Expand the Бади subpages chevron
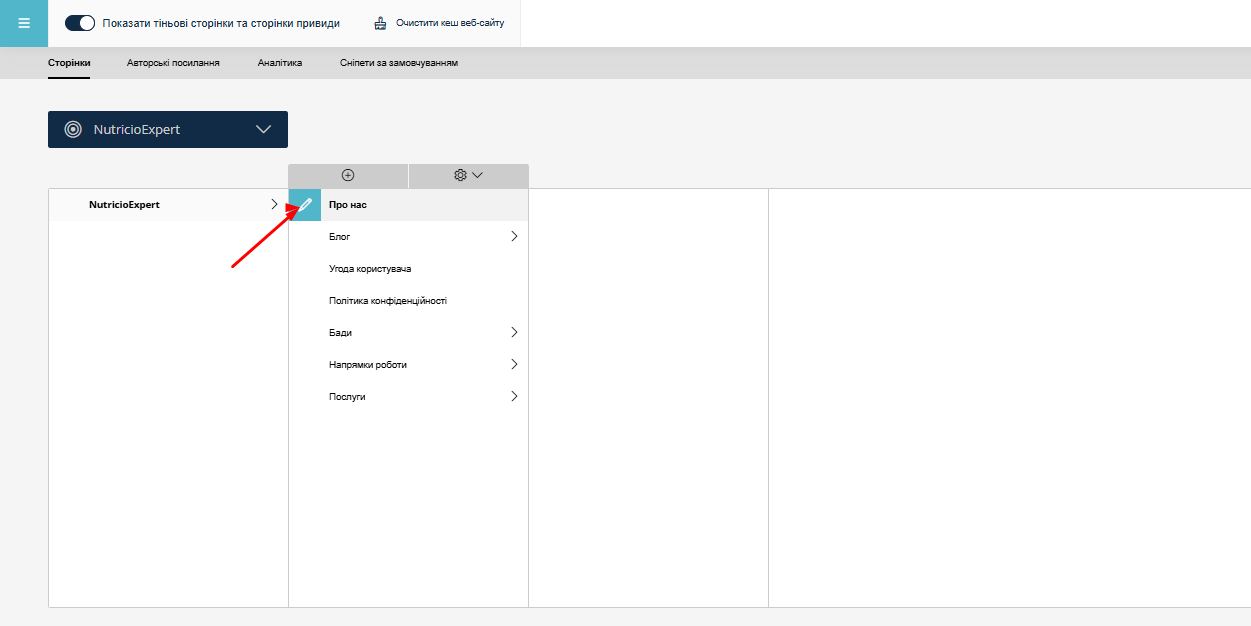 [514, 332]
